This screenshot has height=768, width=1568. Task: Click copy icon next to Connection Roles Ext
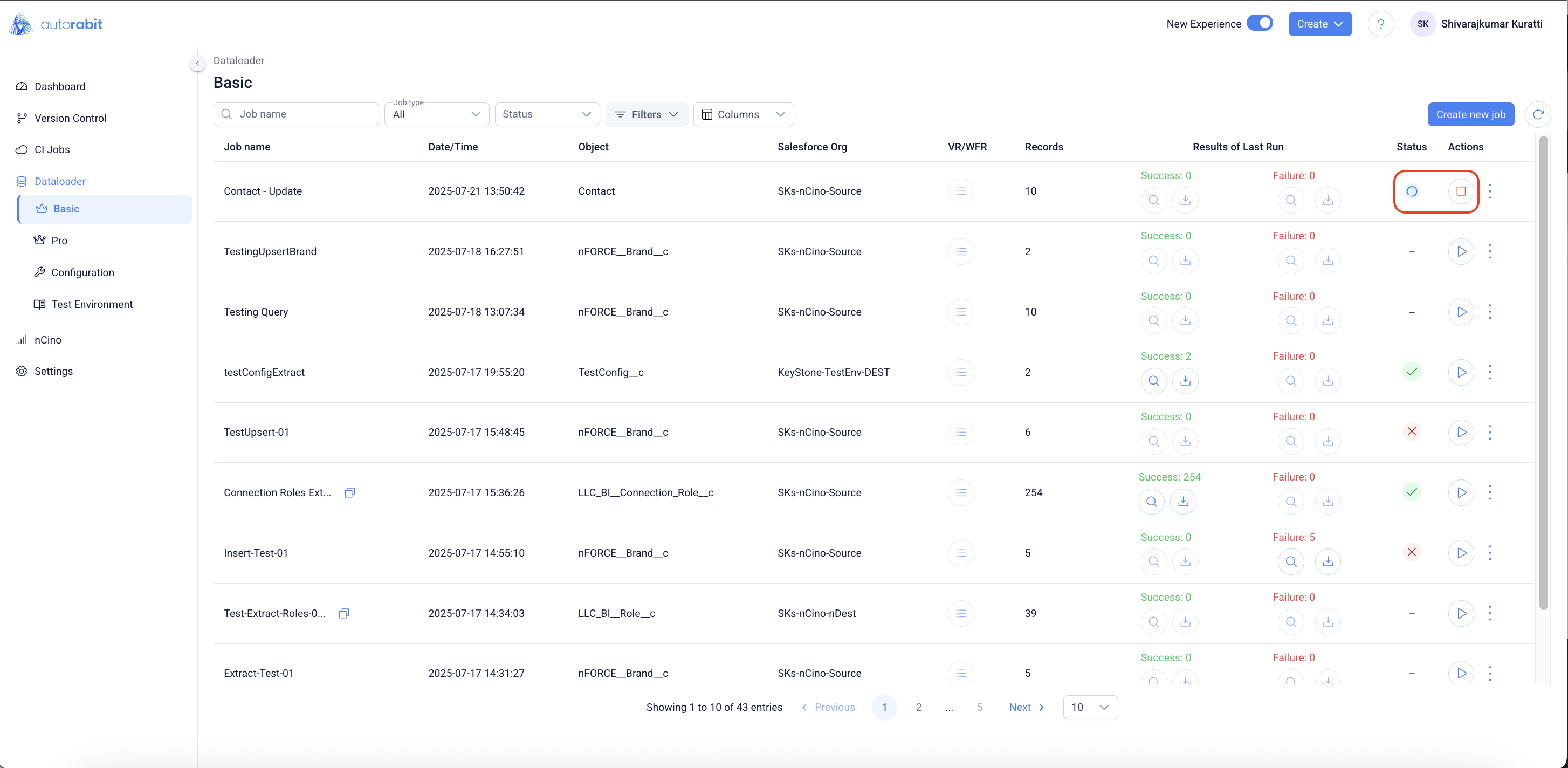point(349,493)
